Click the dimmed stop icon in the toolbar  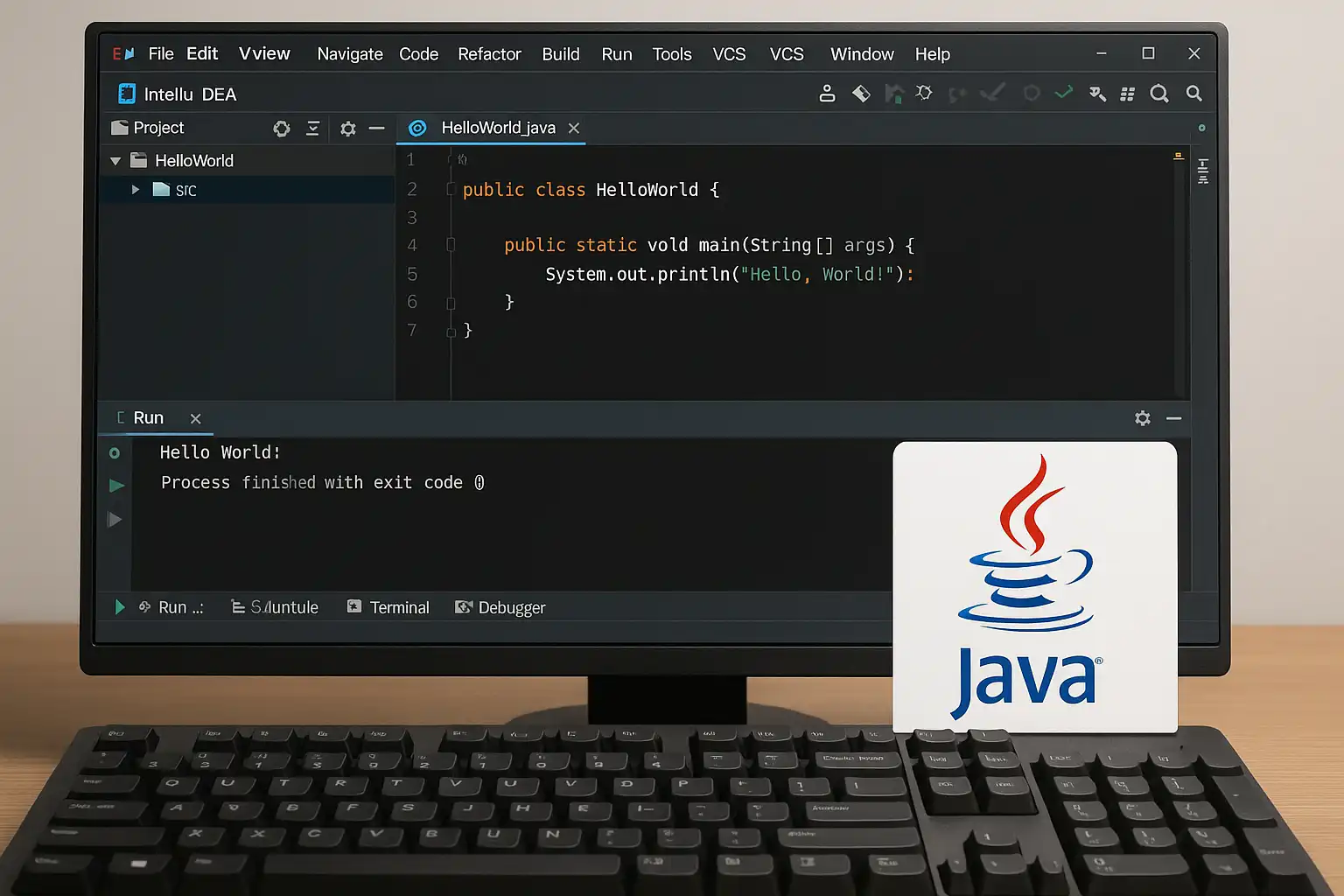[1032, 93]
